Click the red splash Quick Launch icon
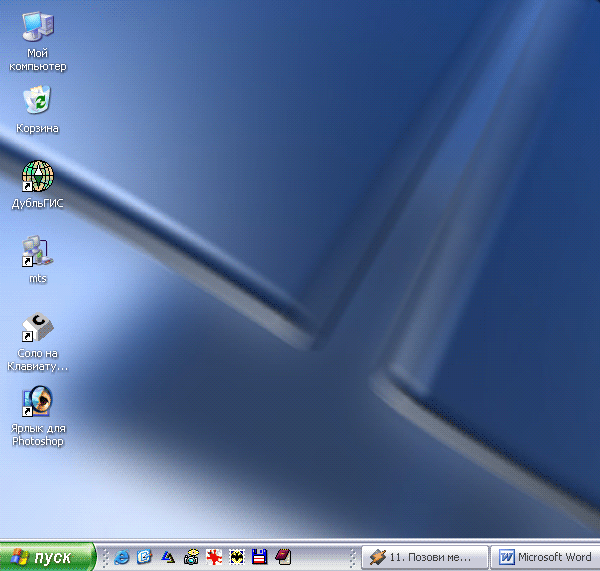Viewport: 600px width, 571px height. coord(214,557)
